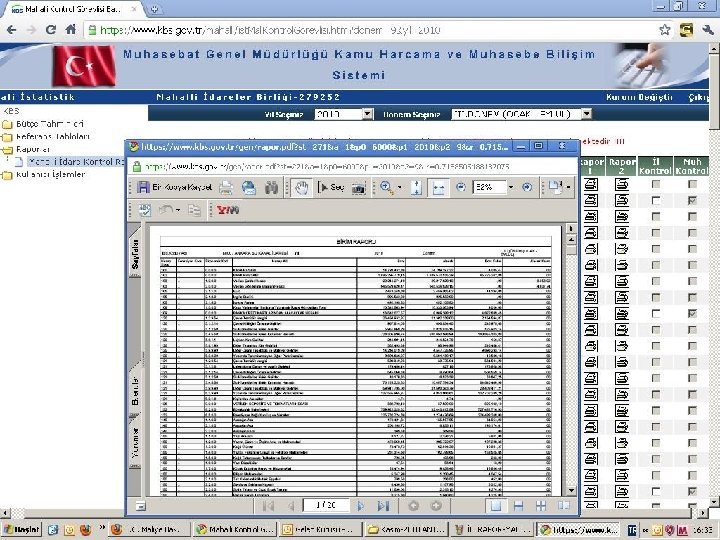This screenshot has height=540, width=720.
Task: Open the zoom percentage dropdown arrow
Action: click(511, 187)
